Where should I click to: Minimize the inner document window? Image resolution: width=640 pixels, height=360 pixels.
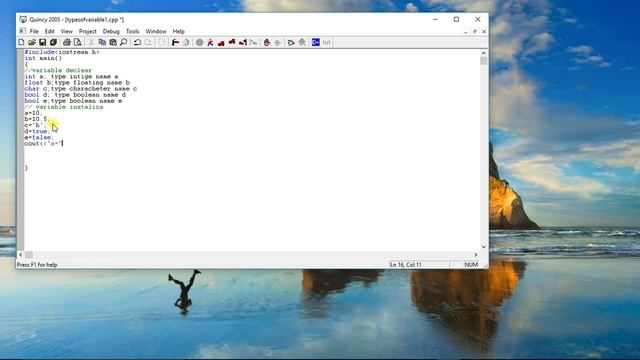[466, 32]
